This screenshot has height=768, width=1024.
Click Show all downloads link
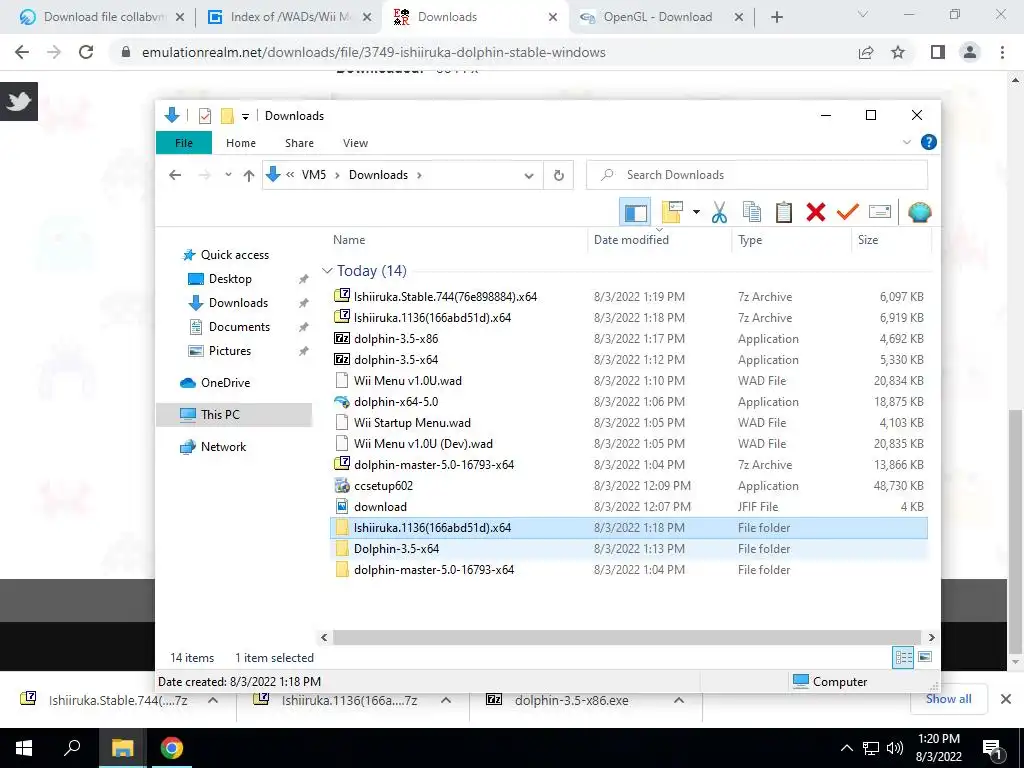coord(948,699)
